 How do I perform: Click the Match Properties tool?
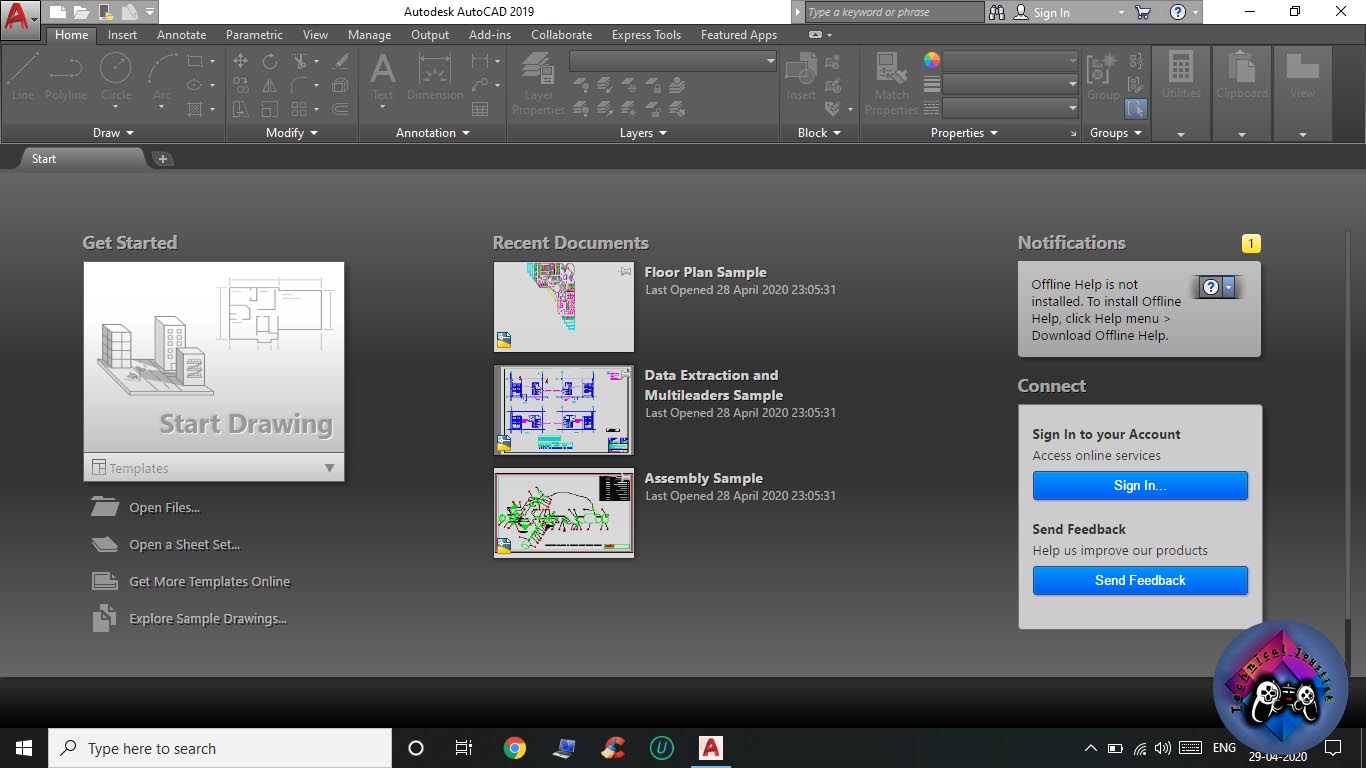pyautogui.click(x=891, y=84)
